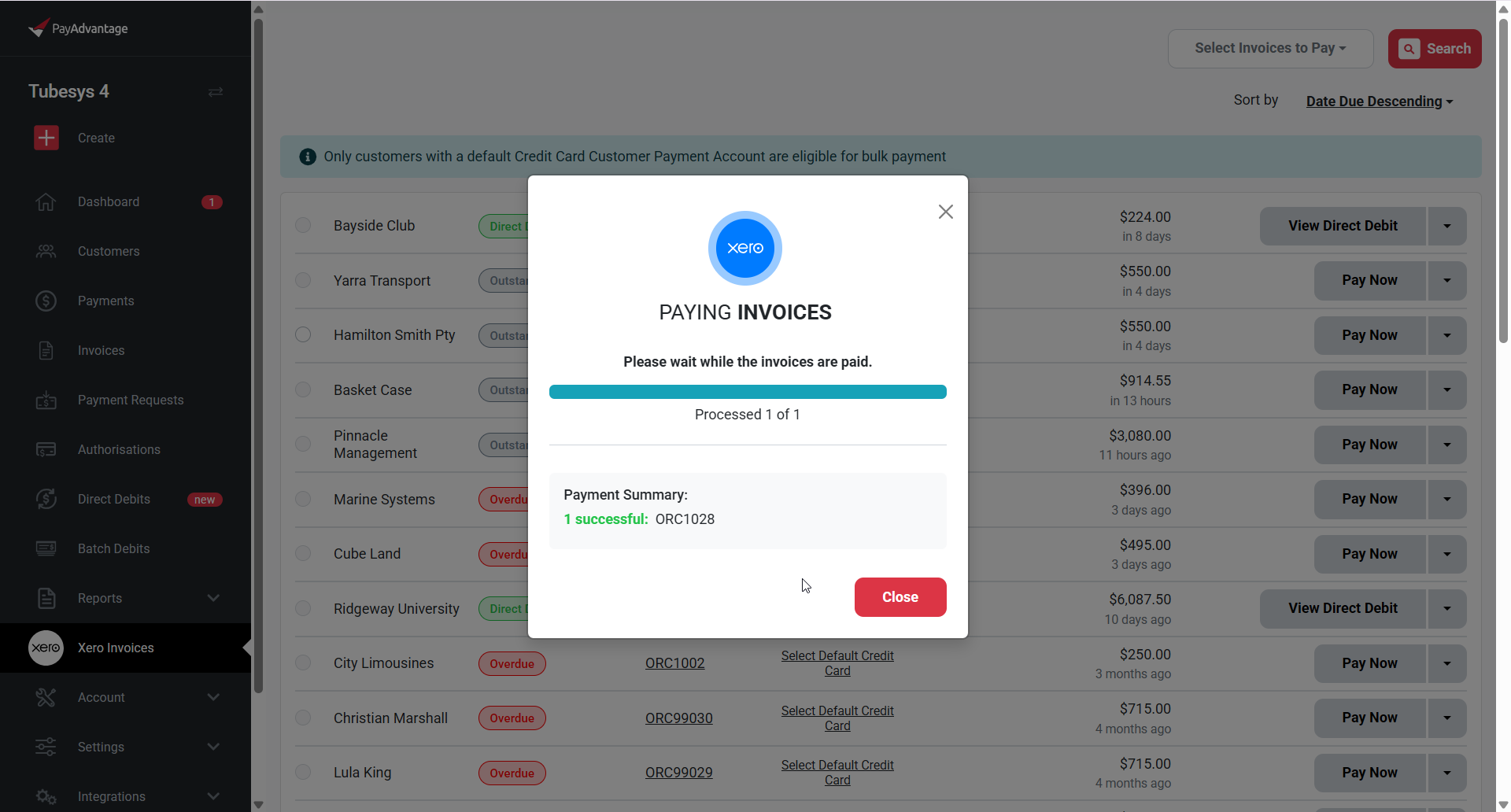The height and width of the screenshot is (812, 1511).
Task: Open the Select Invoices to Pay dropdown
Action: 1270,49
